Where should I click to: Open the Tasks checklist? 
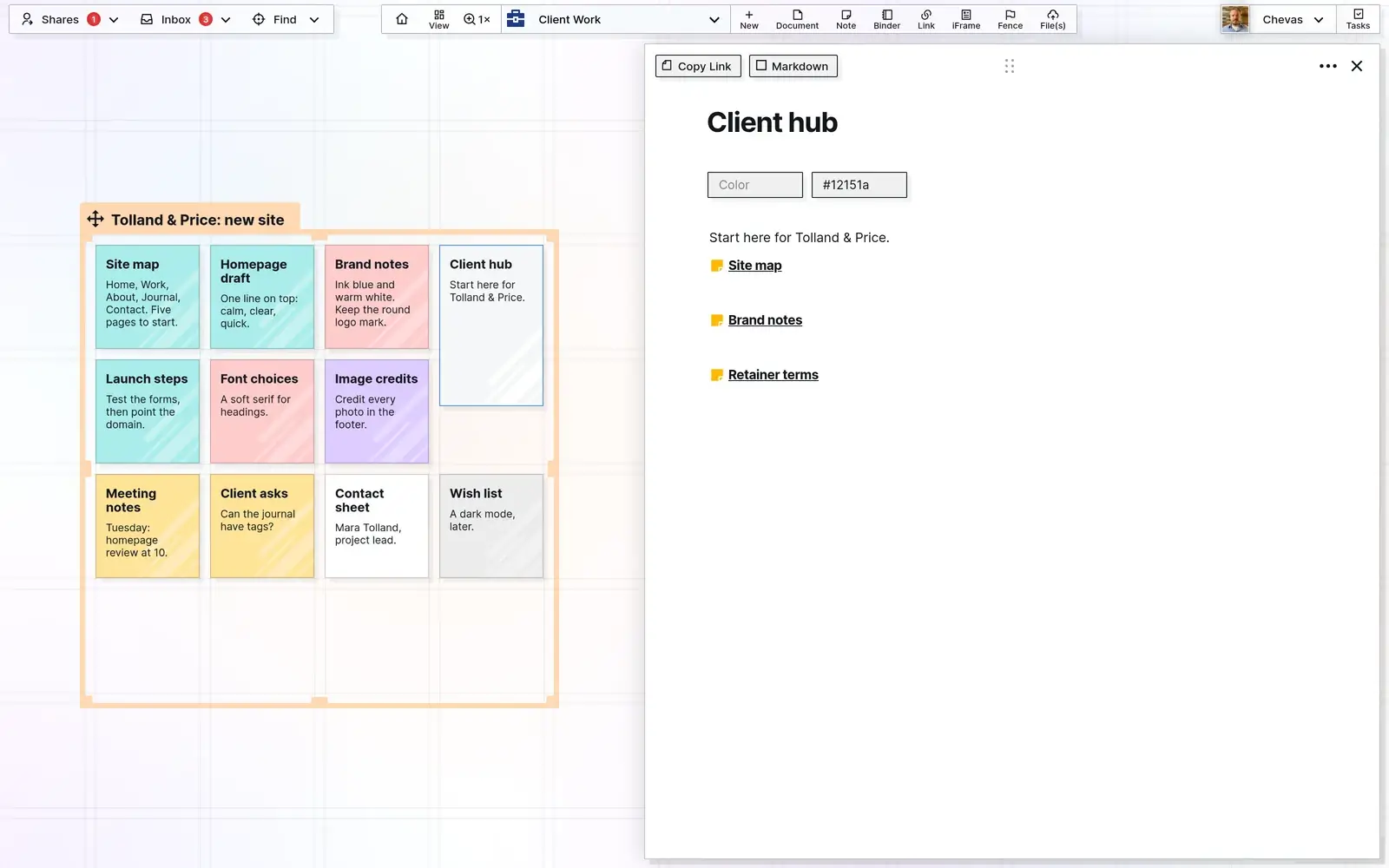pyautogui.click(x=1358, y=19)
